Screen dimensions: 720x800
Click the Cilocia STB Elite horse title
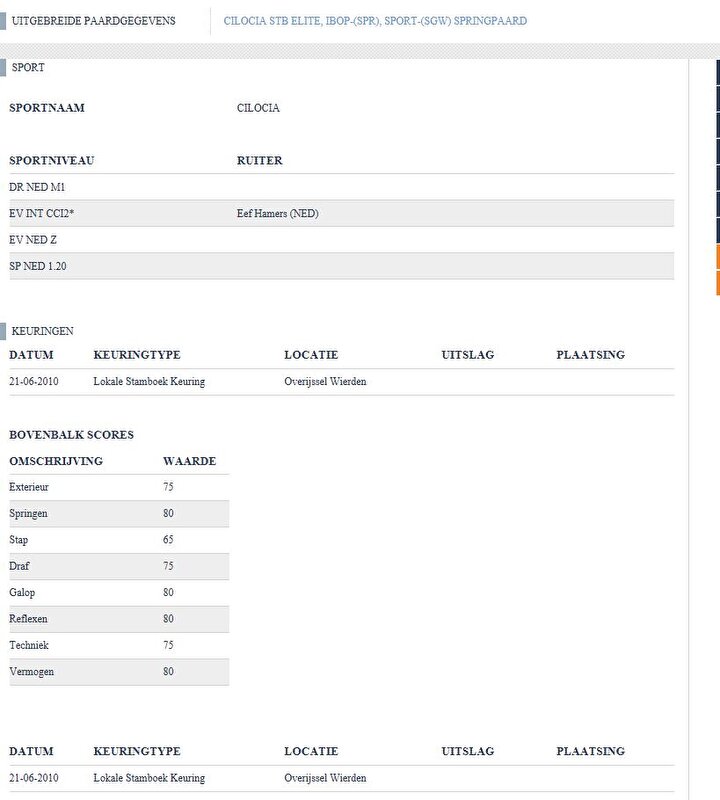click(x=375, y=21)
